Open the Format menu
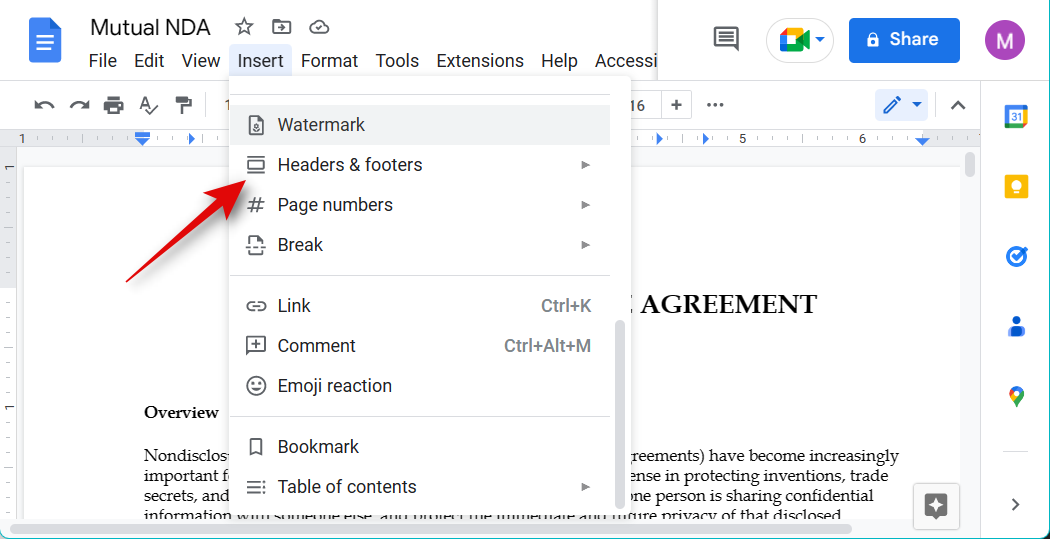Screen dimensions: 1050x539 [329, 61]
